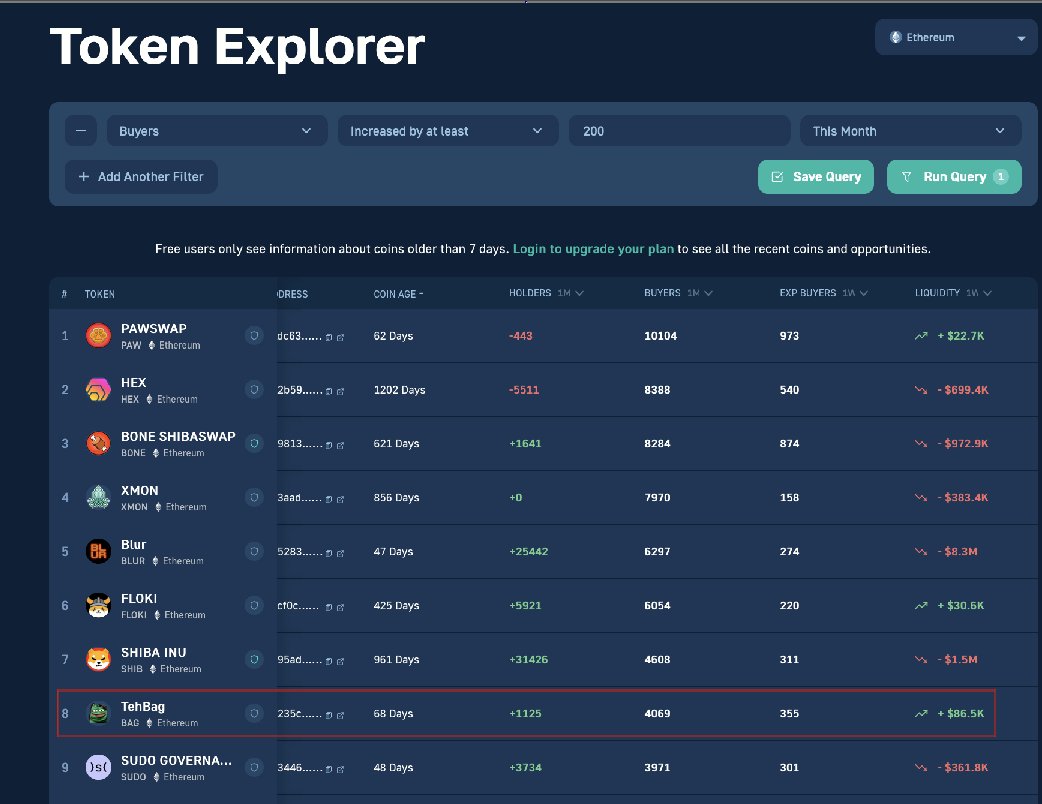Open the Holders 1M timeframe dropdown

click(571, 293)
